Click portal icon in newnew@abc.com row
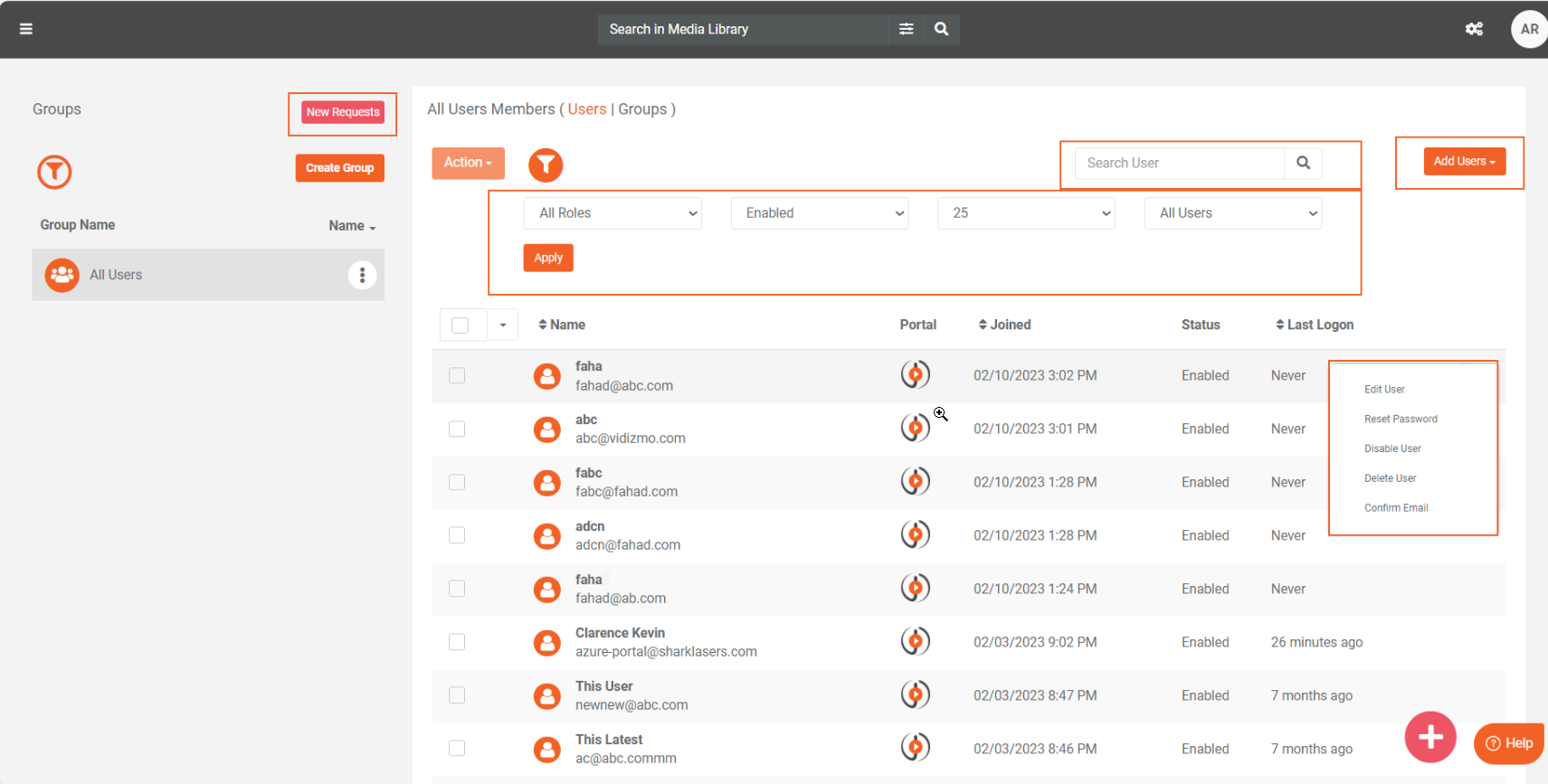This screenshot has width=1548, height=784. [915, 694]
